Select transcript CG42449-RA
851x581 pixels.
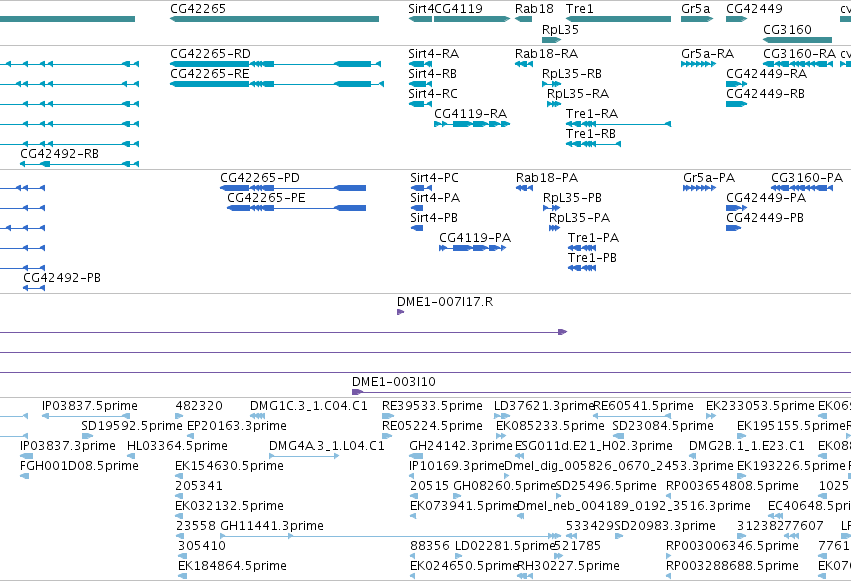tap(736, 84)
